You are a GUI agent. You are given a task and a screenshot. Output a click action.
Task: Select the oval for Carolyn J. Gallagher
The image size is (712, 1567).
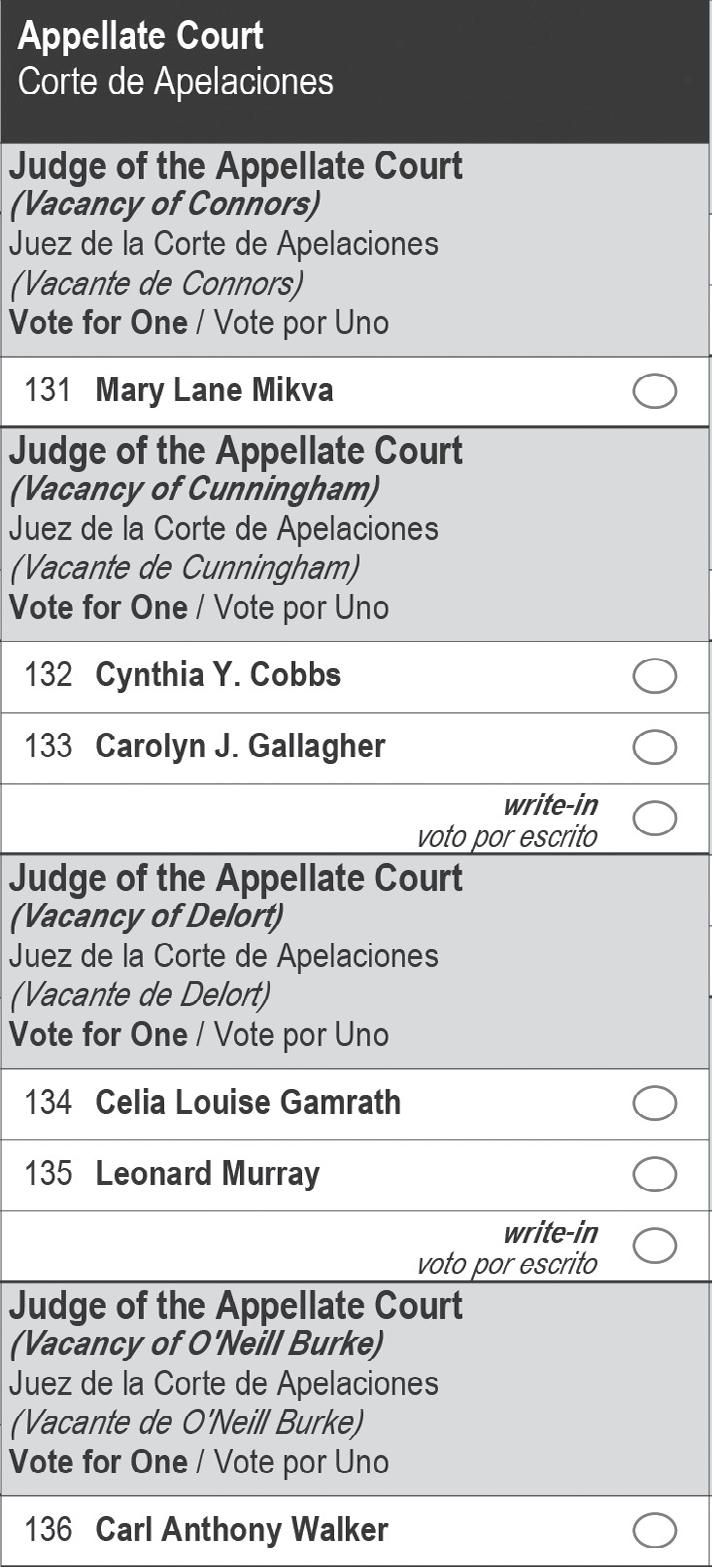point(655,747)
